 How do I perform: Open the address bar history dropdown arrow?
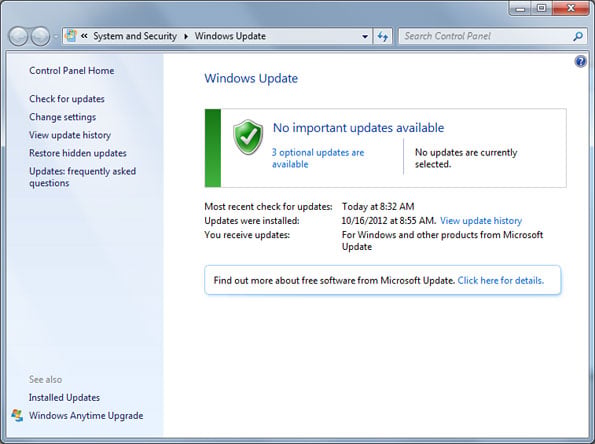point(365,36)
